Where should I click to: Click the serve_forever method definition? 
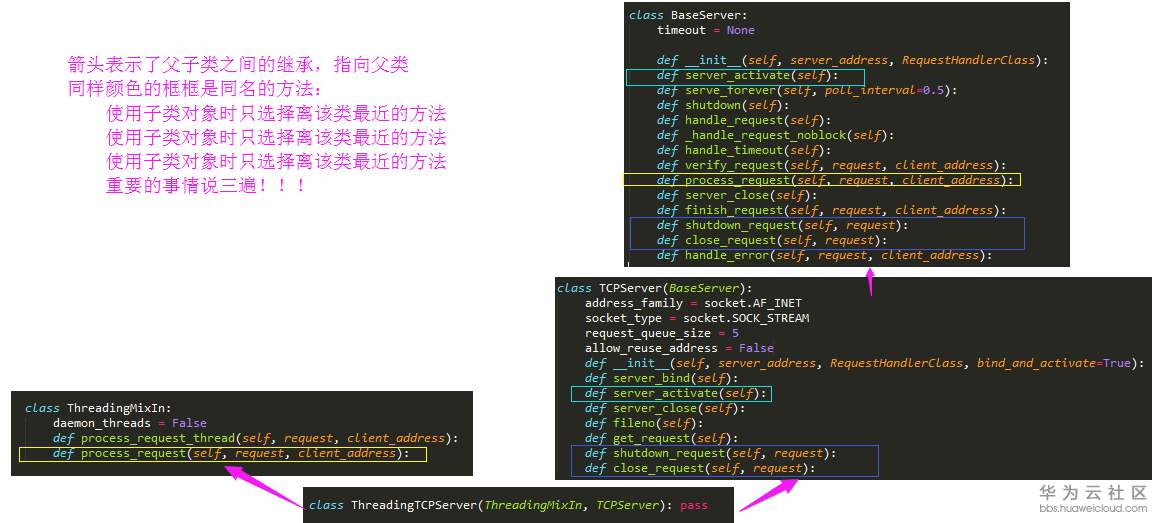coord(807,90)
